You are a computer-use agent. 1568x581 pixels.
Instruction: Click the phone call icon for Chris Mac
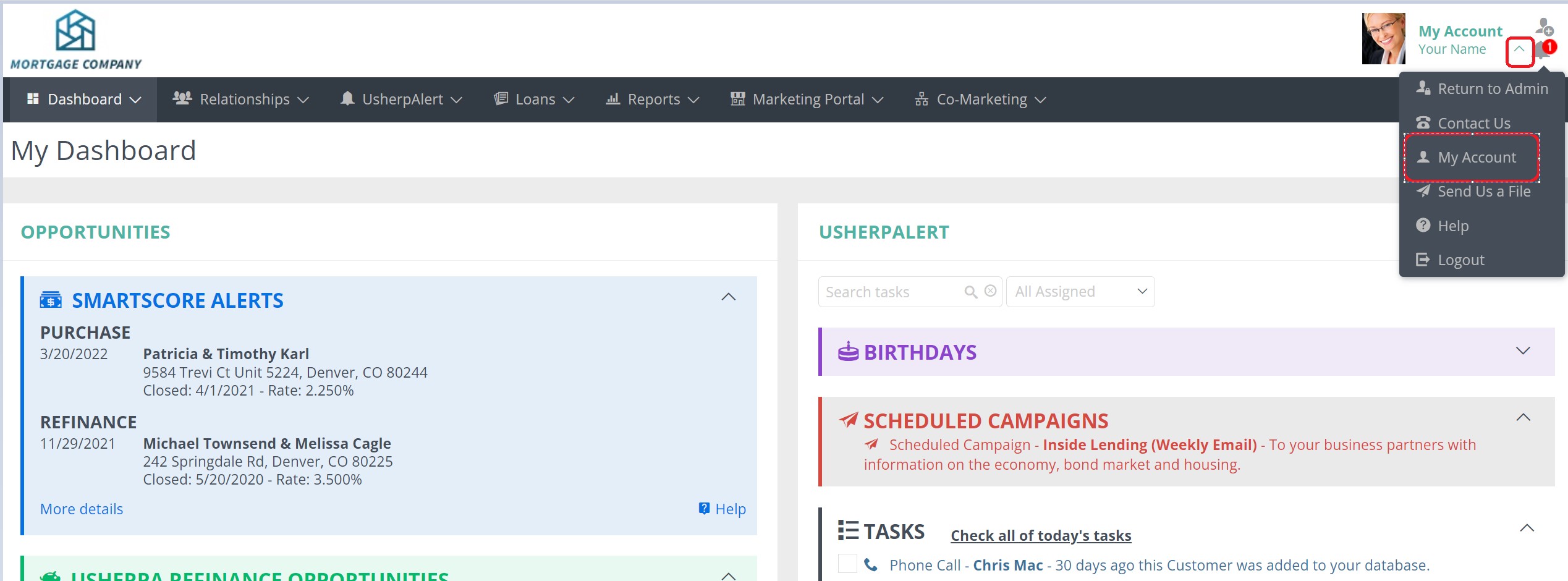[x=870, y=565]
